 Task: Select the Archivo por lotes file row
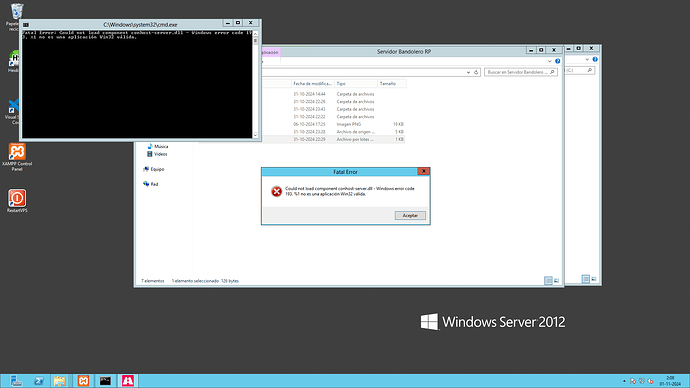tap(334, 139)
